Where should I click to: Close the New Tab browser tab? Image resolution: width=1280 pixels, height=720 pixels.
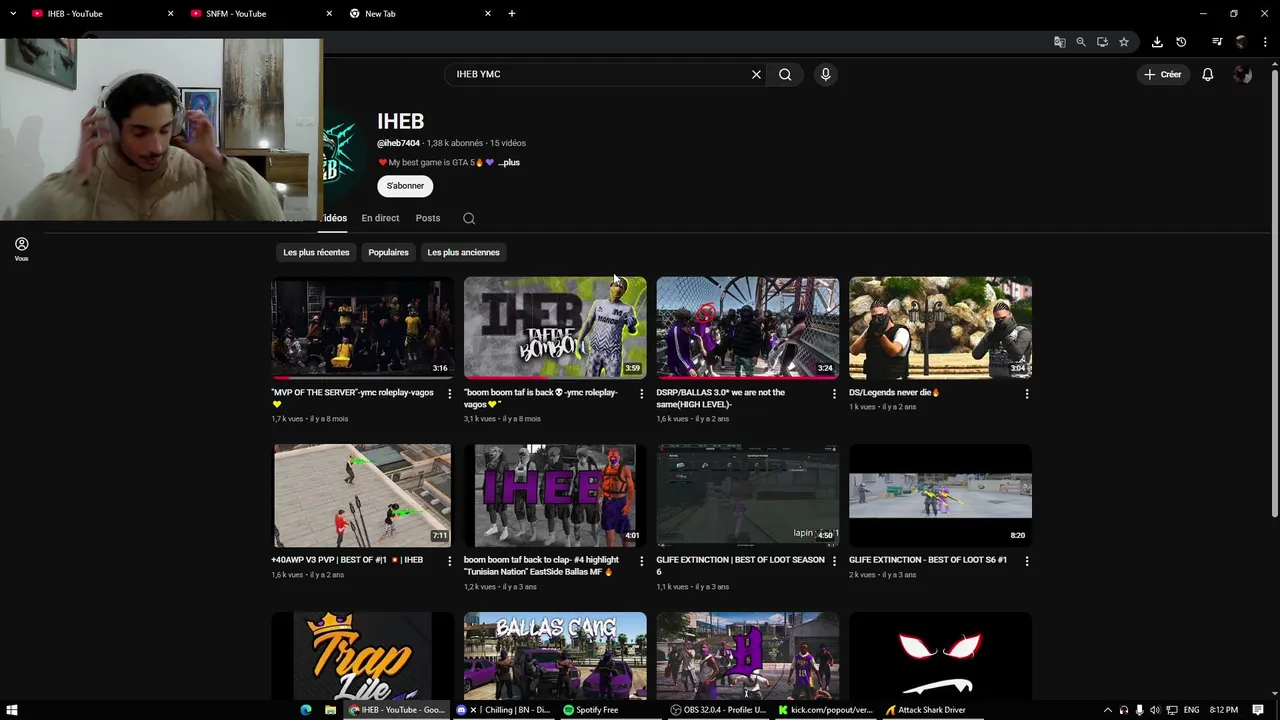pos(488,14)
